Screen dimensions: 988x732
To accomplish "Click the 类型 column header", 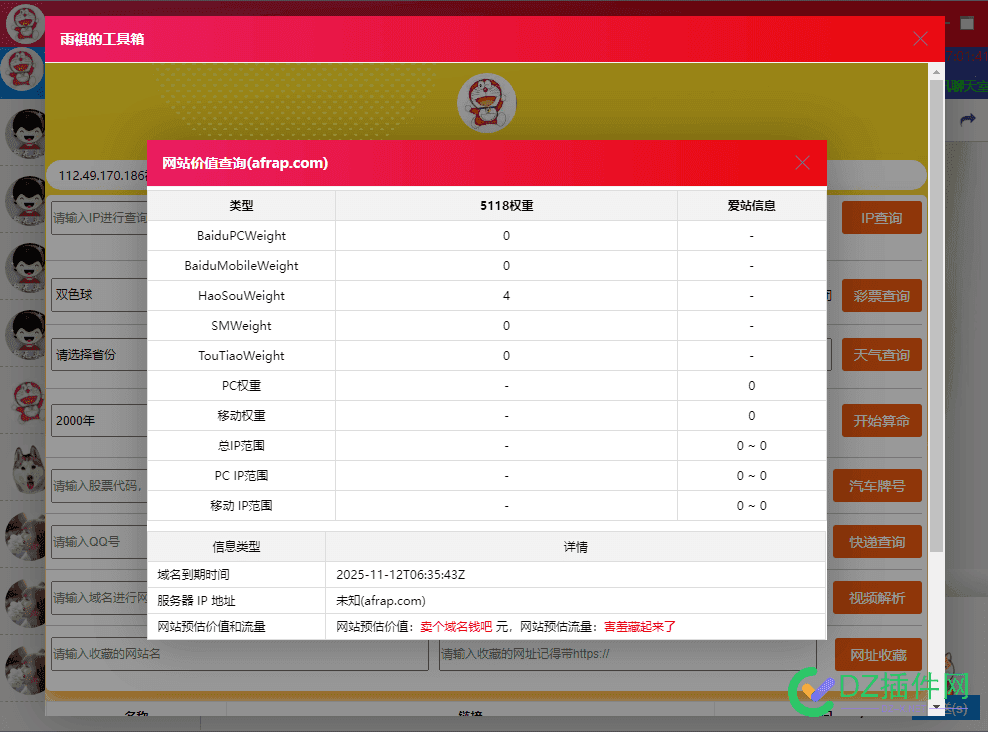I will tap(241, 206).
